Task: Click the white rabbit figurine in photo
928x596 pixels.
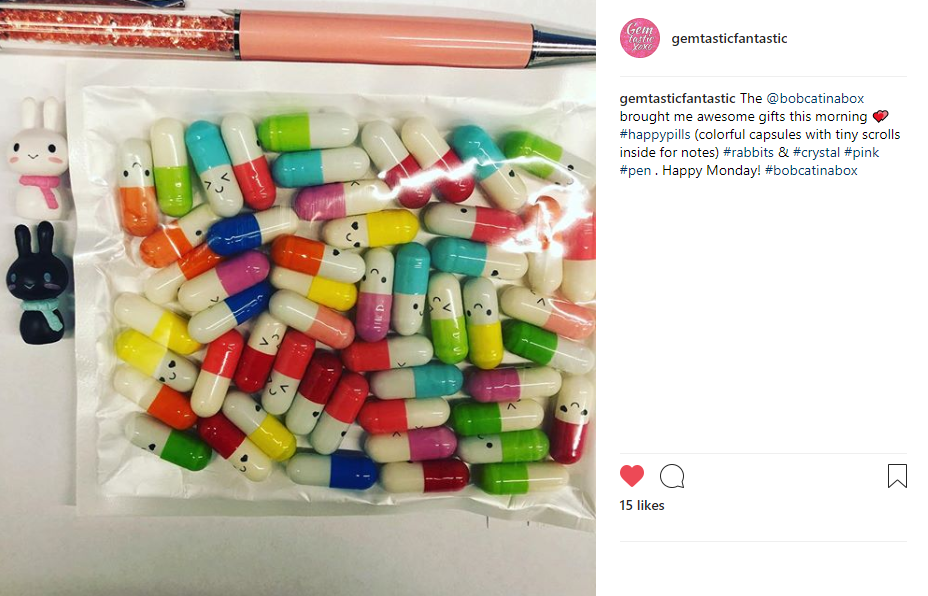Action: [x=38, y=159]
